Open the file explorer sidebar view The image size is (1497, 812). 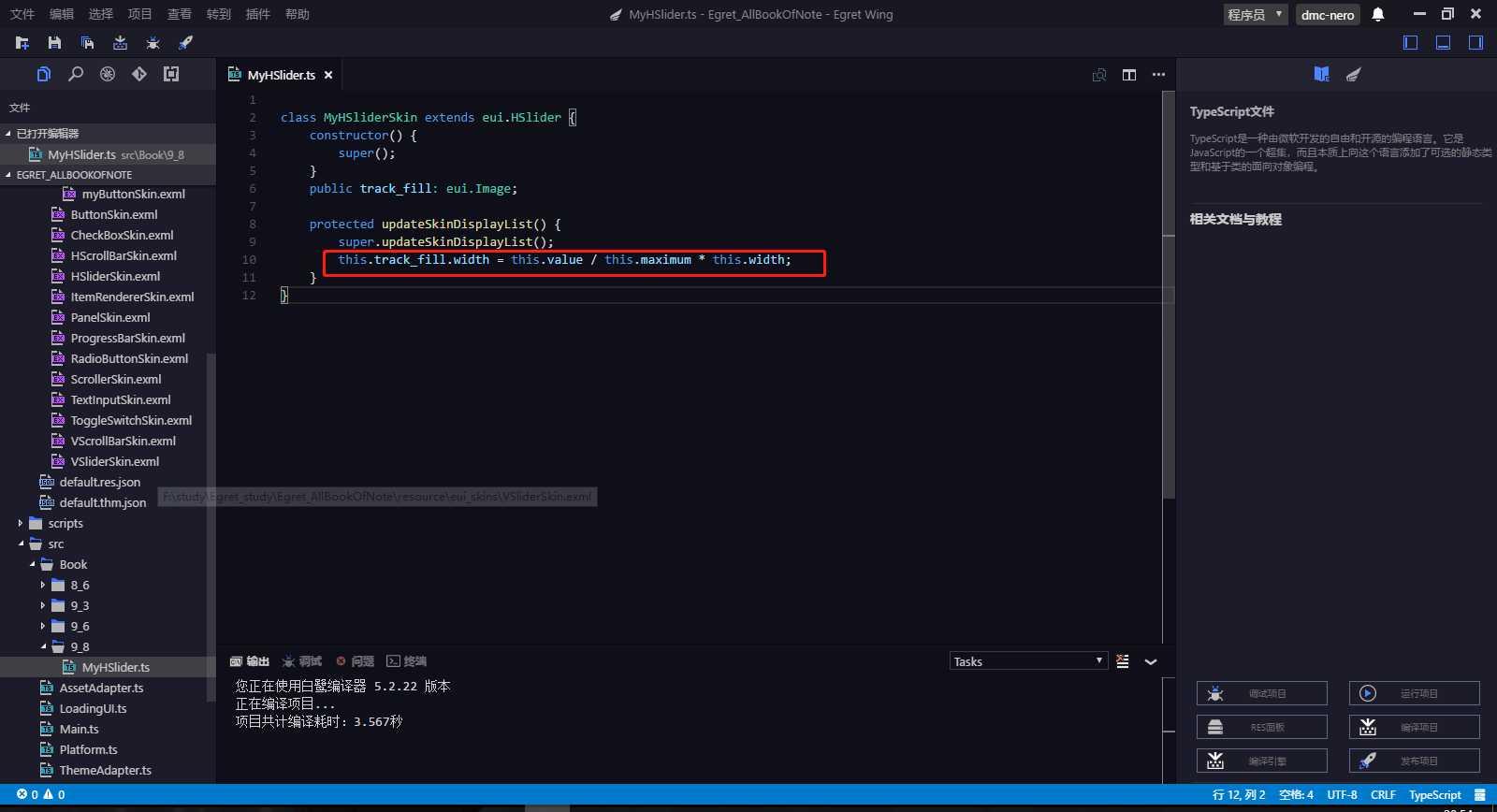pos(44,74)
